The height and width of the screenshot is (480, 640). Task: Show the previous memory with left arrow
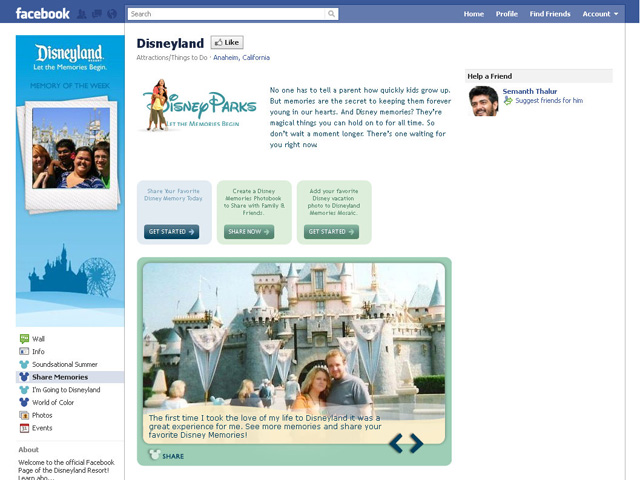tap(396, 443)
